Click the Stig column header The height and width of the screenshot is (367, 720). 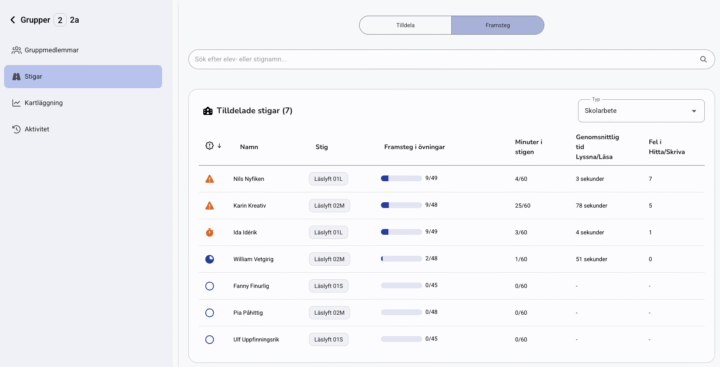coord(321,147)
